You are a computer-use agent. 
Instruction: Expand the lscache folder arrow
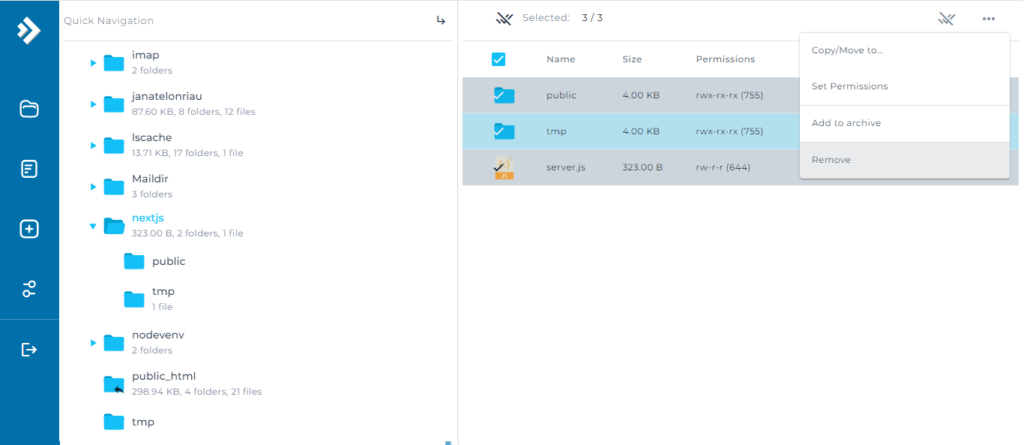click(93, 145)
